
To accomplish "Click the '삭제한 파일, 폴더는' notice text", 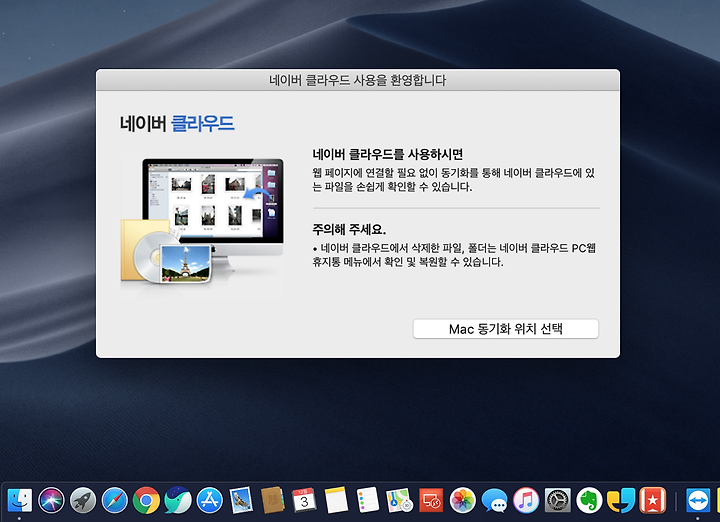I will 454,255.
